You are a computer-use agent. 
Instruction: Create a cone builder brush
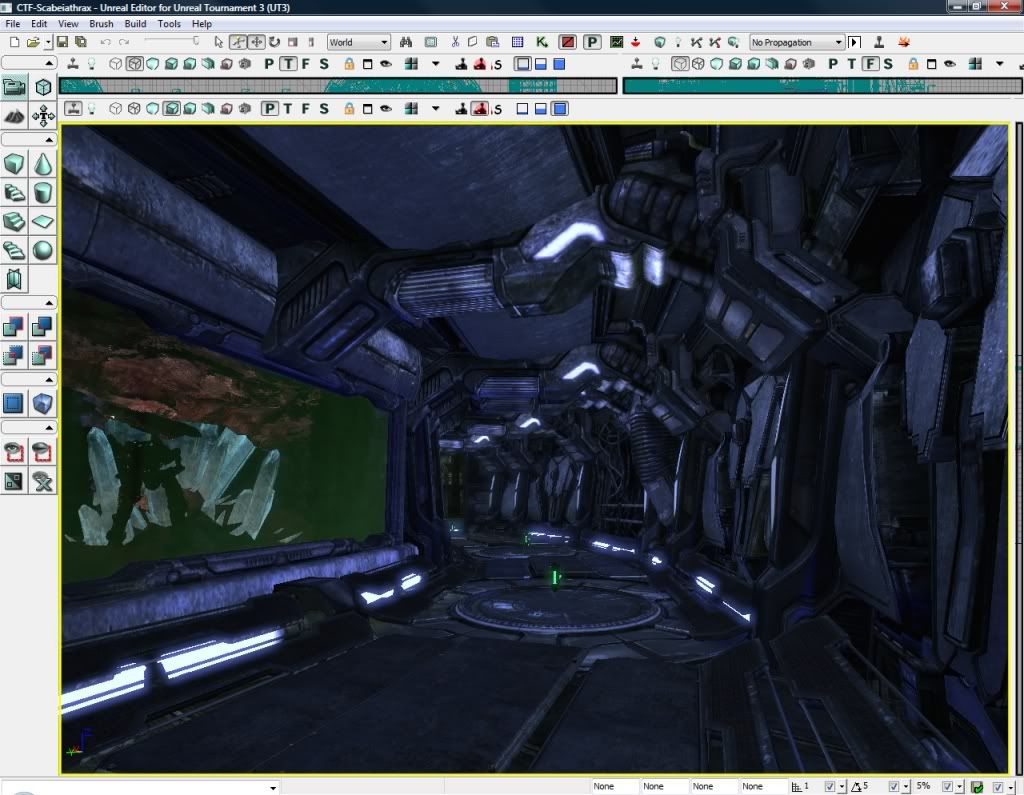(43, 164)
